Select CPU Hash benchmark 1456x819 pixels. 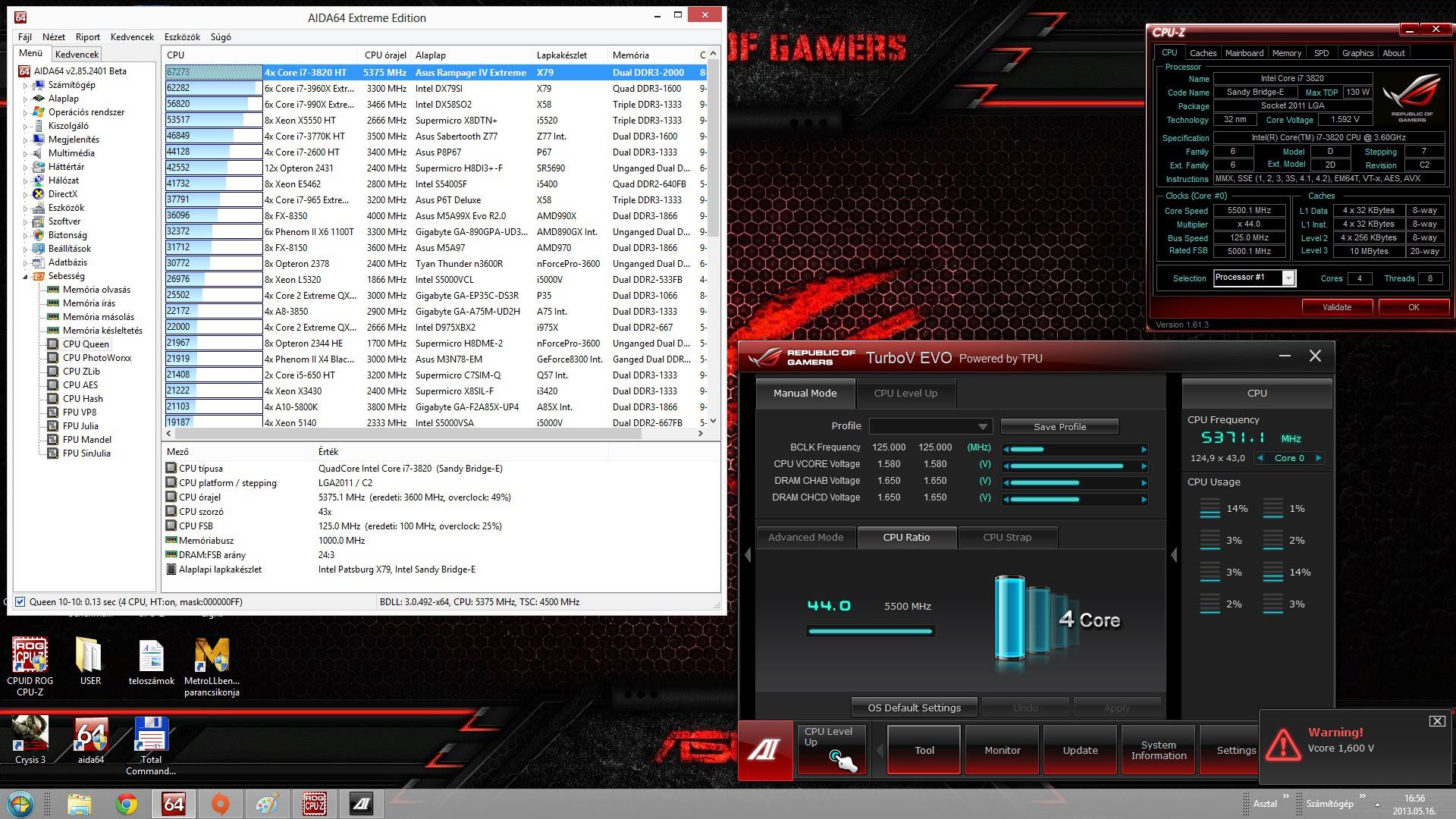83,398
